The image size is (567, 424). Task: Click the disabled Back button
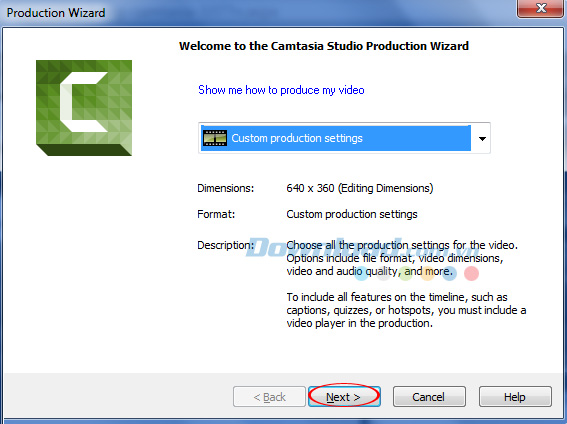tap(269, 397)
